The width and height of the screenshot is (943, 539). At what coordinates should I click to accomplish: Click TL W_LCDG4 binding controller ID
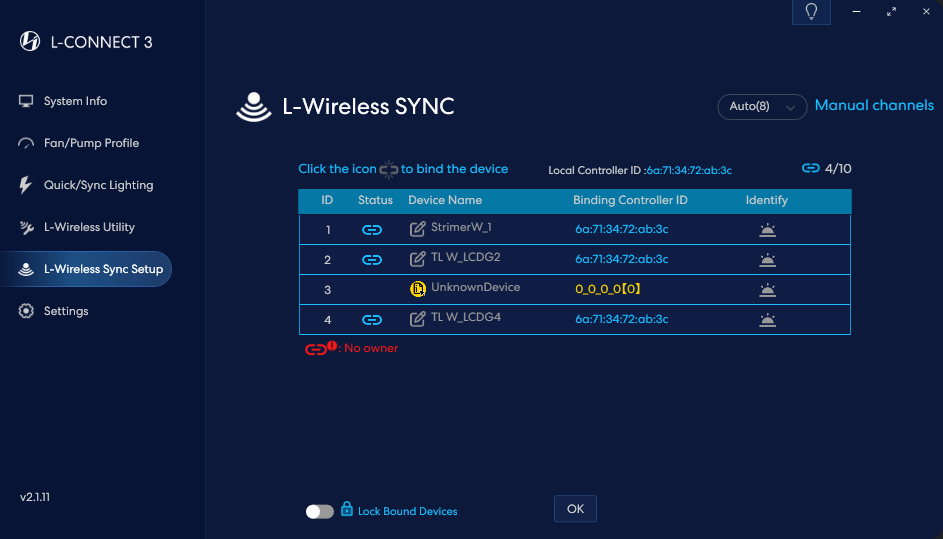pos(622,319)
